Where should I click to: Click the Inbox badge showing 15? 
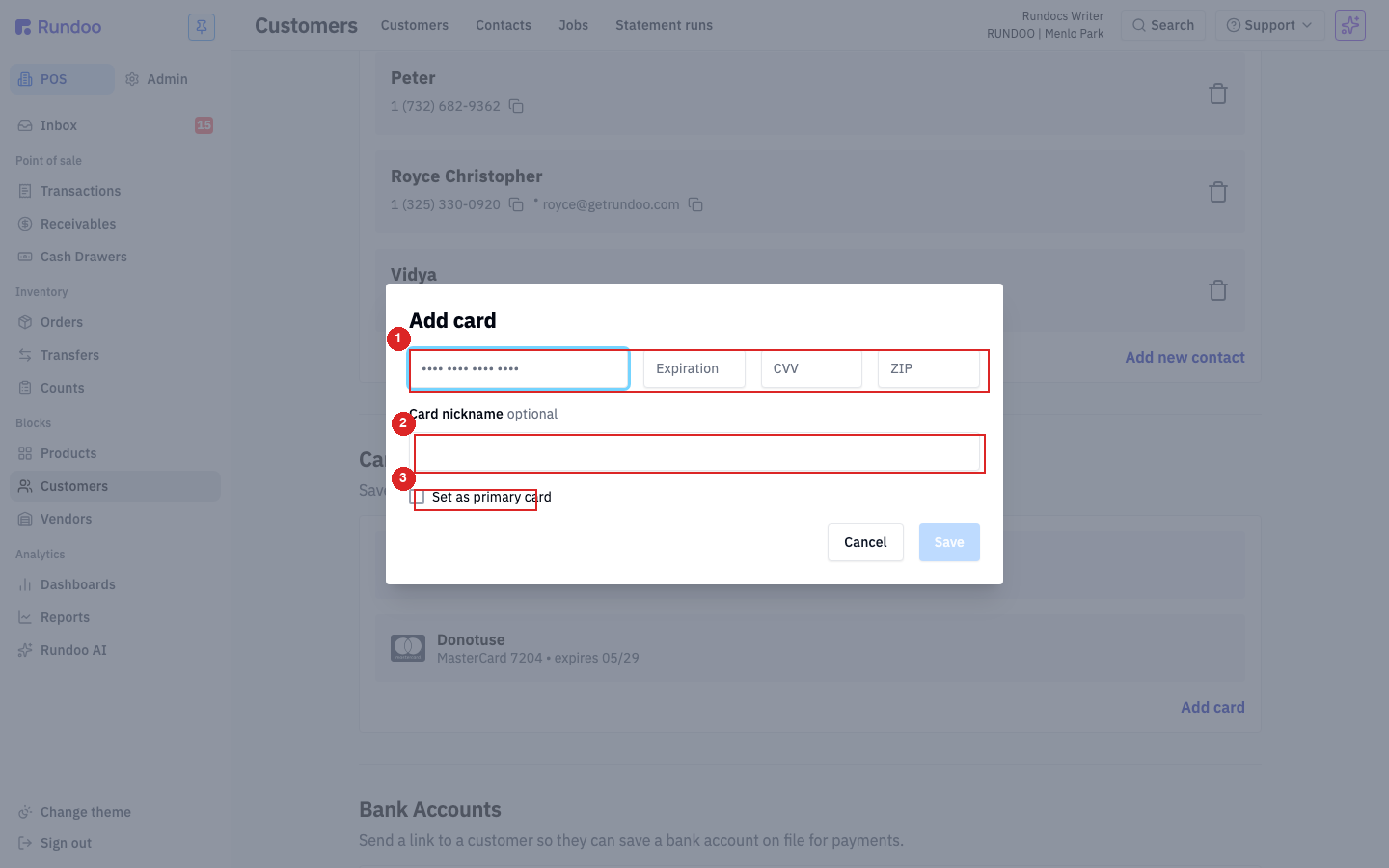click(x=204, y=125)
